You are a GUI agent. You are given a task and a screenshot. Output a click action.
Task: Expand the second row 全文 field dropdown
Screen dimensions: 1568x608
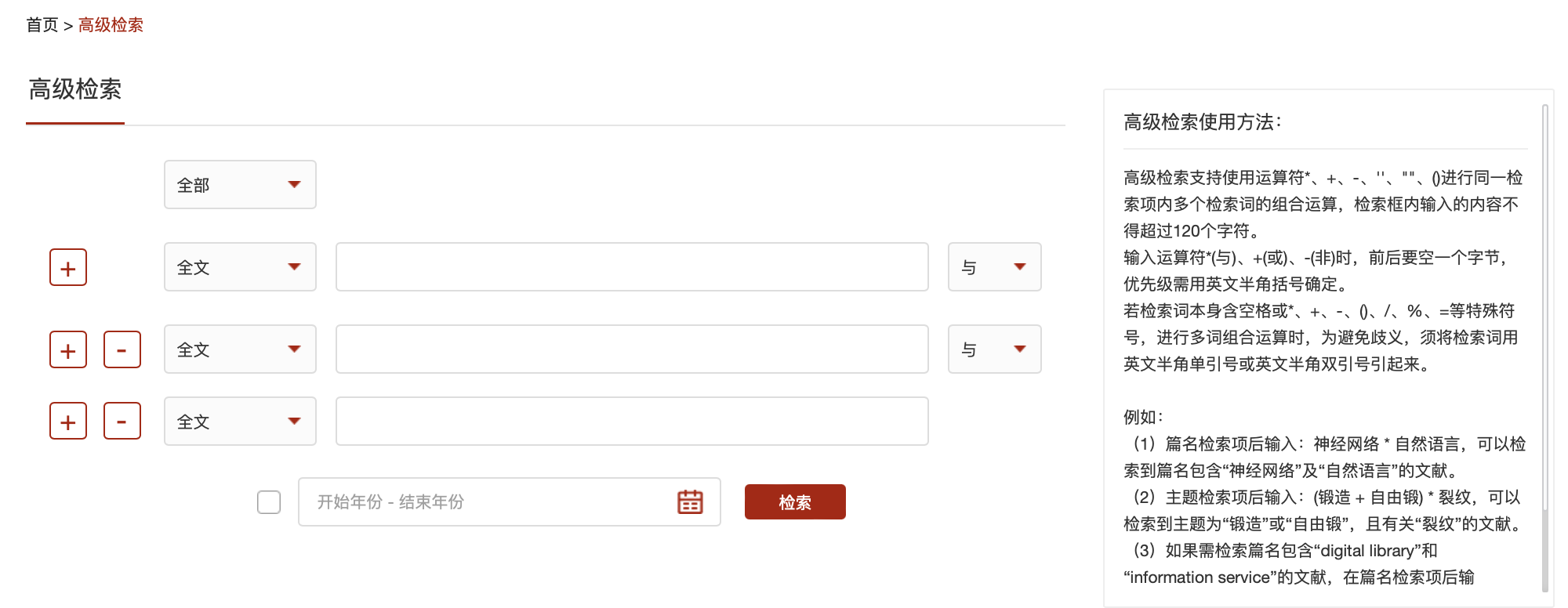tap(240, 349)
